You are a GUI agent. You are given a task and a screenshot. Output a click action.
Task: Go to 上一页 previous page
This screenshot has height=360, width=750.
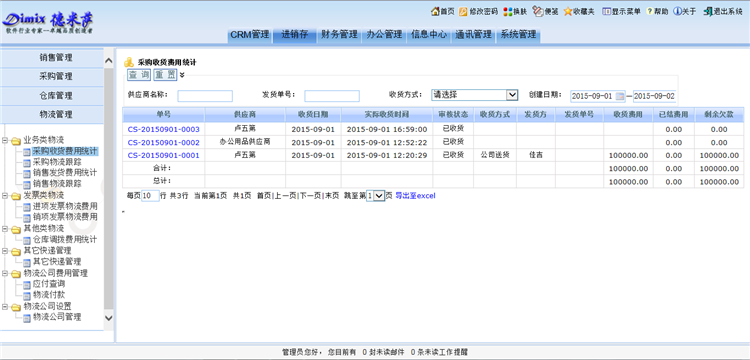[x=285, y=196]
